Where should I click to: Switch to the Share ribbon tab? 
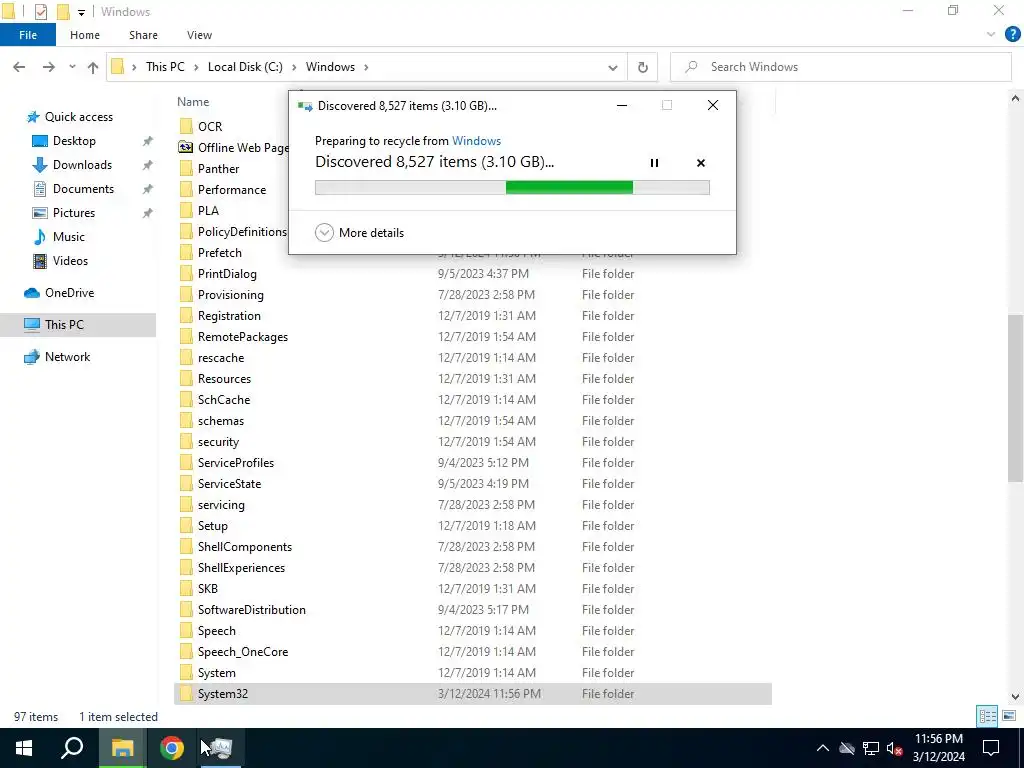(x=143, y=35)
